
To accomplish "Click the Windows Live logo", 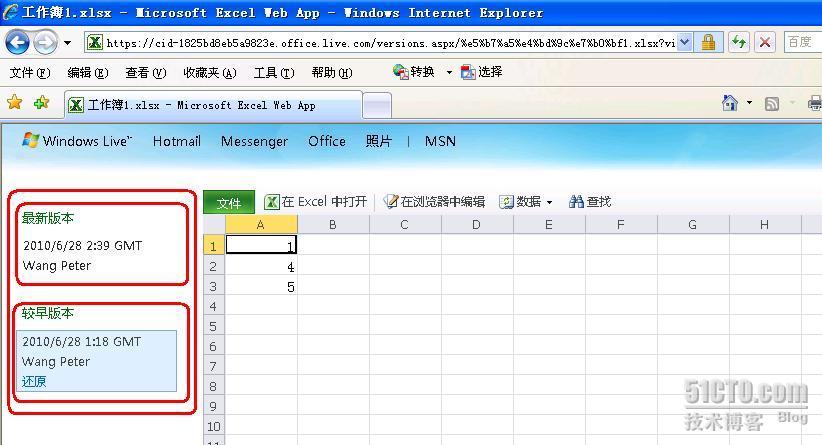I will coord(77,141).
